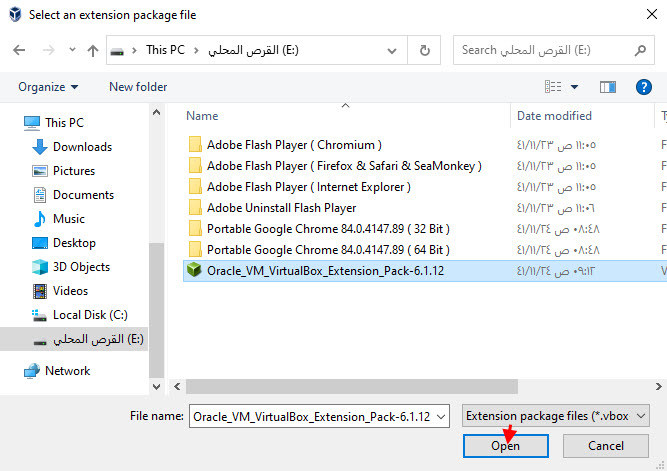Select the (E:) drive in sidebar
This screenshot has width=667, height=471.
click(74, 339)
